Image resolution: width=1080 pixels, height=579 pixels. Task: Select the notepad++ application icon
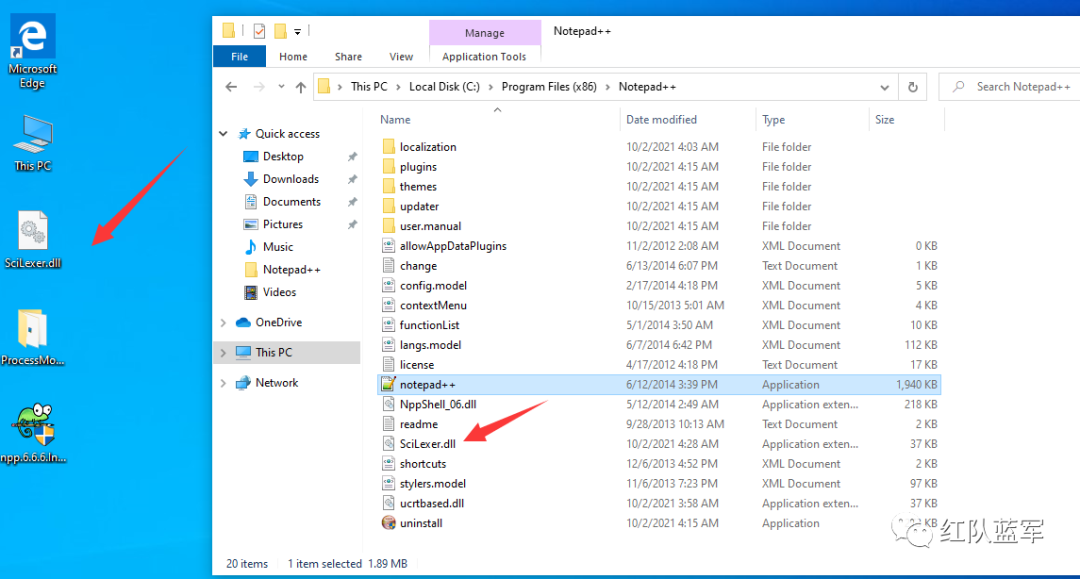[388, 384]
